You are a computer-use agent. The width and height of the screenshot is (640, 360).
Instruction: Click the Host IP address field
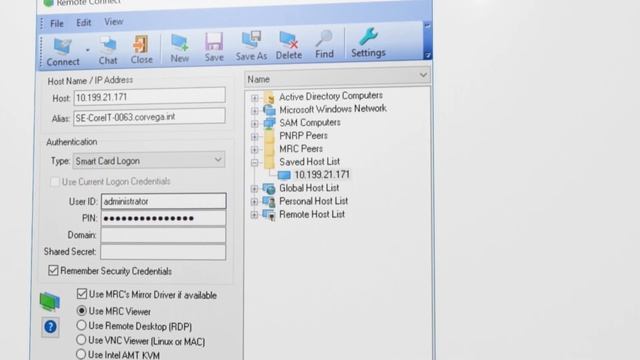coord(149,97)
